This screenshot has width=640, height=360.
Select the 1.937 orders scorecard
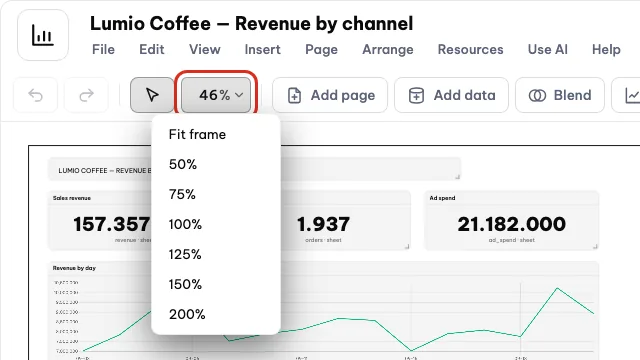tap(345, 220)
